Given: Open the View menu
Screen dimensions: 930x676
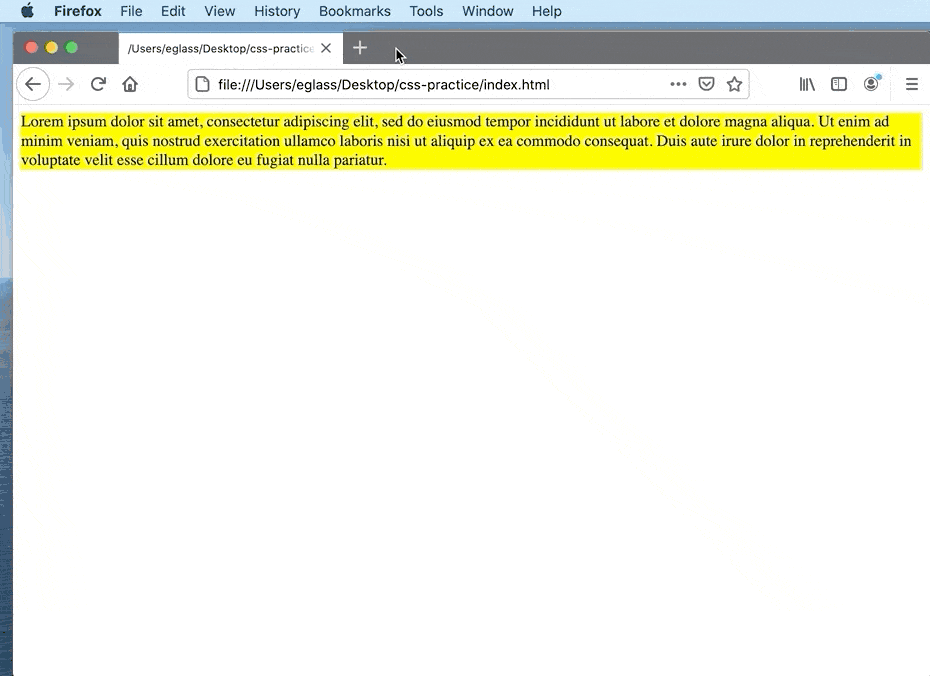Looking at the screenshot, I should coord(219,11).
